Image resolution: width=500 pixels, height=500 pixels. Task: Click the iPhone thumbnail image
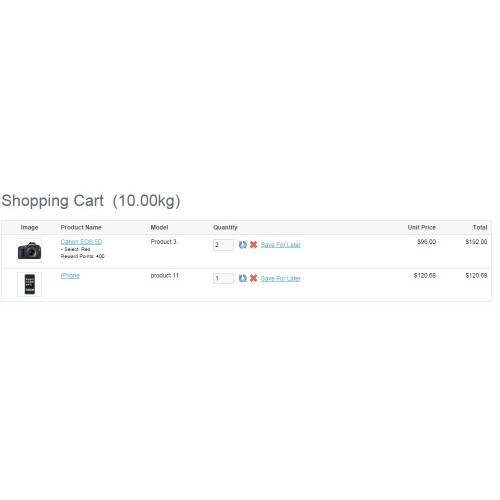tap(30, 284)
